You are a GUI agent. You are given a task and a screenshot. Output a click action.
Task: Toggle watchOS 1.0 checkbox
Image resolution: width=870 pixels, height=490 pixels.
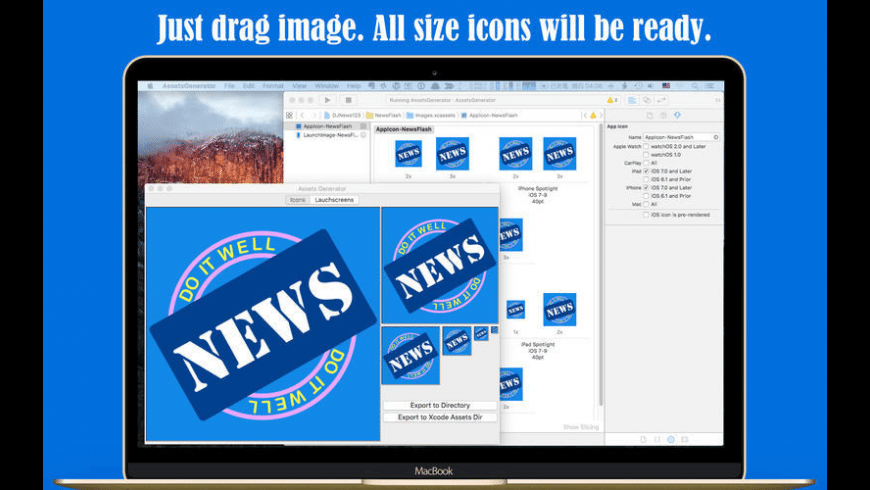pos(646,155)
